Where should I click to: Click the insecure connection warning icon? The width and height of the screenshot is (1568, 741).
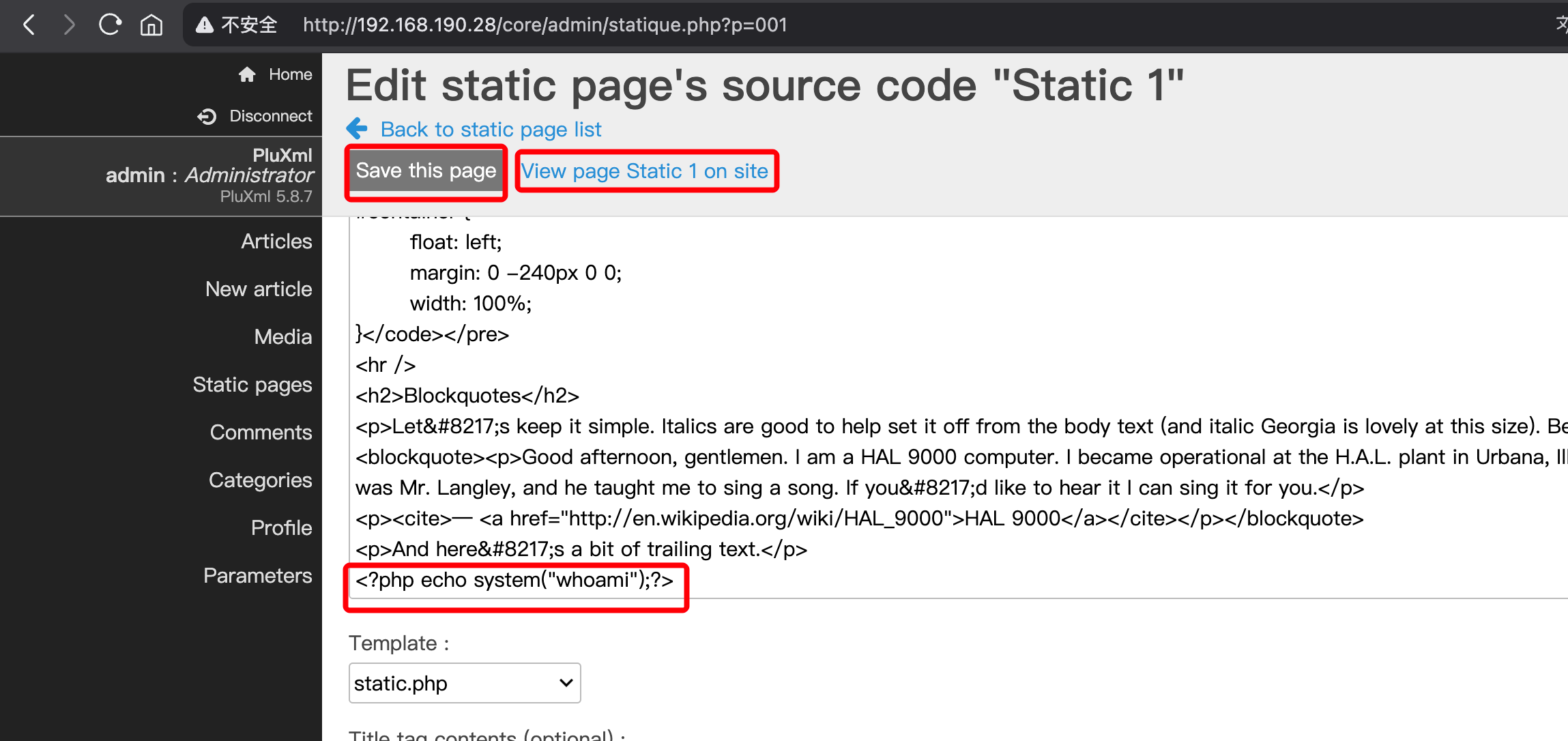pyautogui.click(x=205, y=25)
